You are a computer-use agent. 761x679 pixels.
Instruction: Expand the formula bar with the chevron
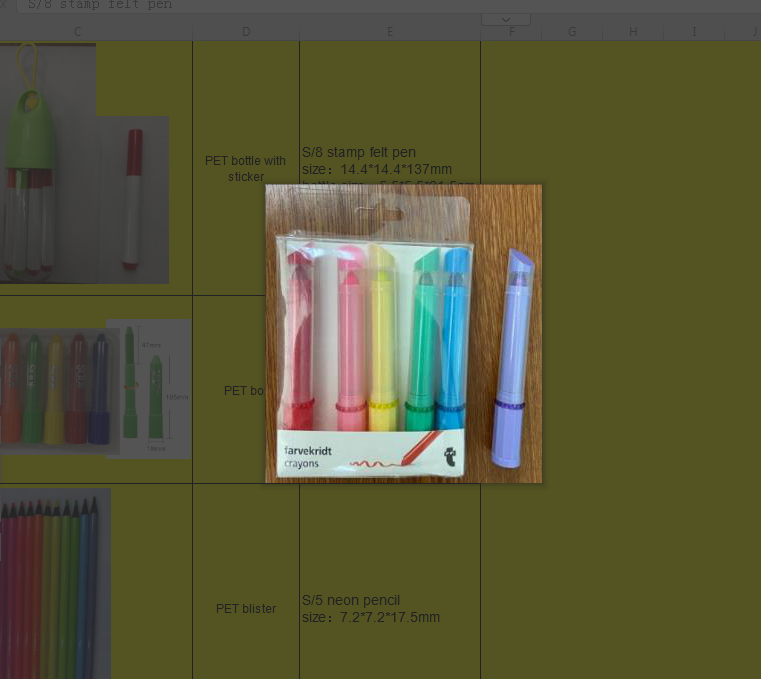(506, 19)
